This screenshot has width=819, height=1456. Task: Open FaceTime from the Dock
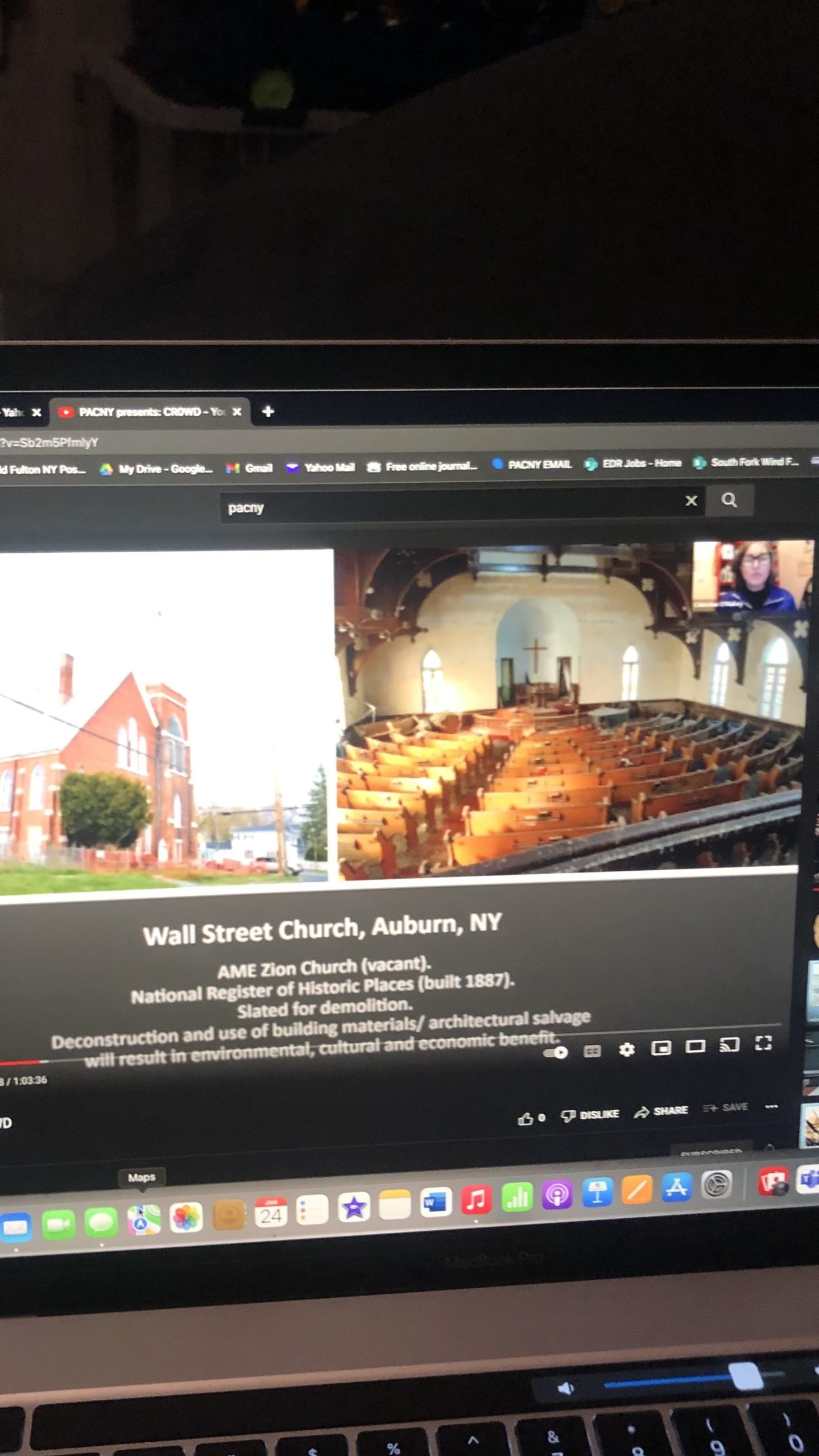tap(59, 1225)
